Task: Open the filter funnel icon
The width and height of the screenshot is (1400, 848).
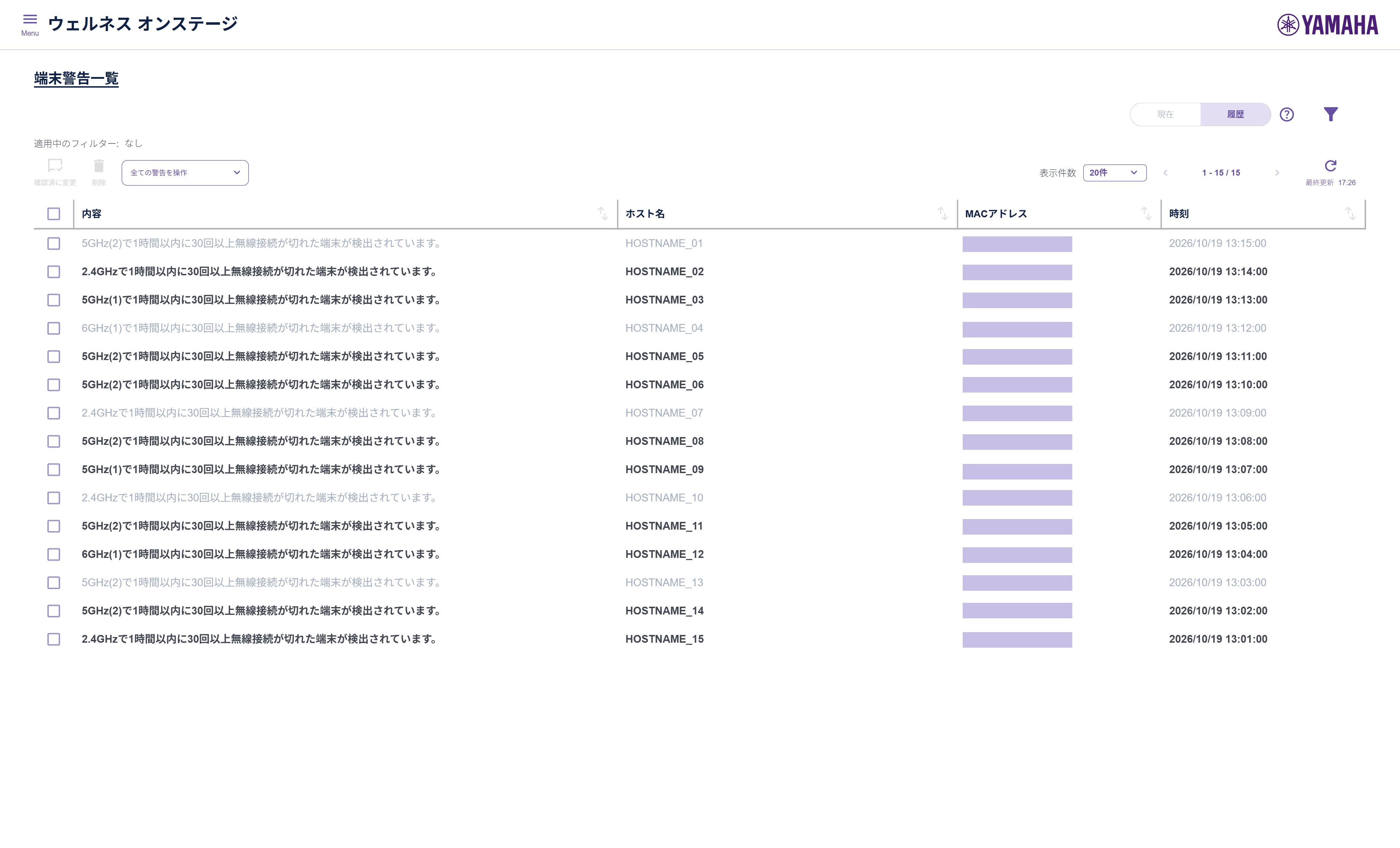Action: (1331, 115)
